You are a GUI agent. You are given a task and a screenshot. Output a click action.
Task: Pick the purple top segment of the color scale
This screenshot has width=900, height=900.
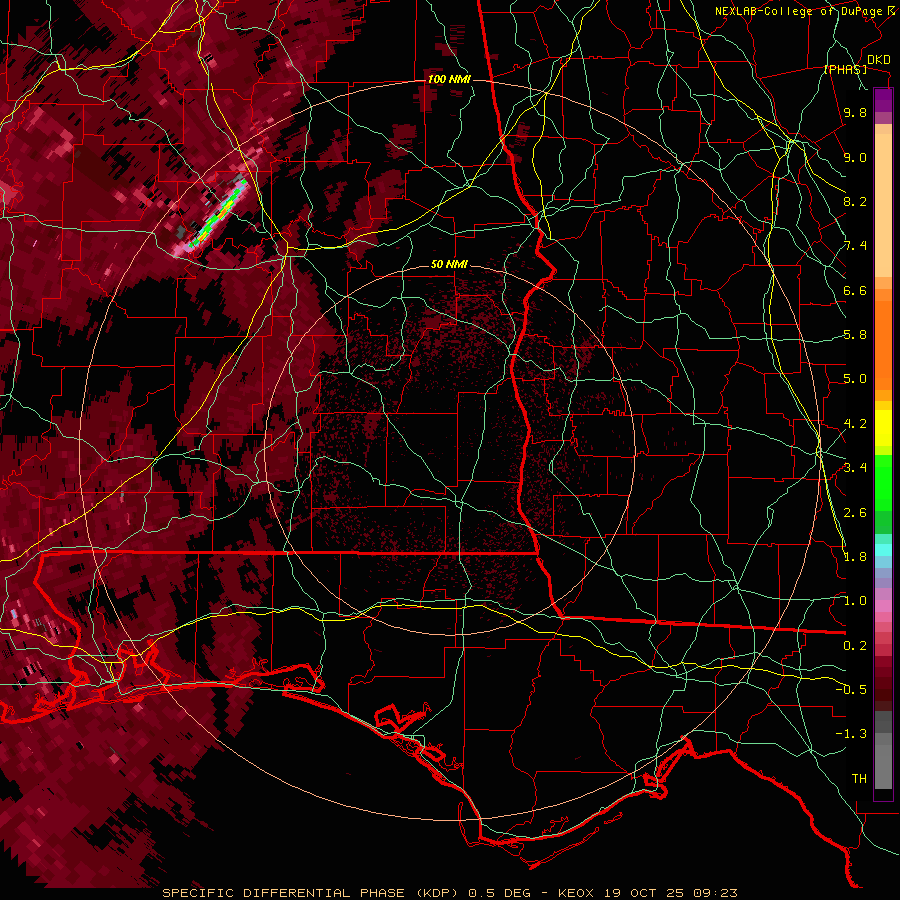pos(883,100)
